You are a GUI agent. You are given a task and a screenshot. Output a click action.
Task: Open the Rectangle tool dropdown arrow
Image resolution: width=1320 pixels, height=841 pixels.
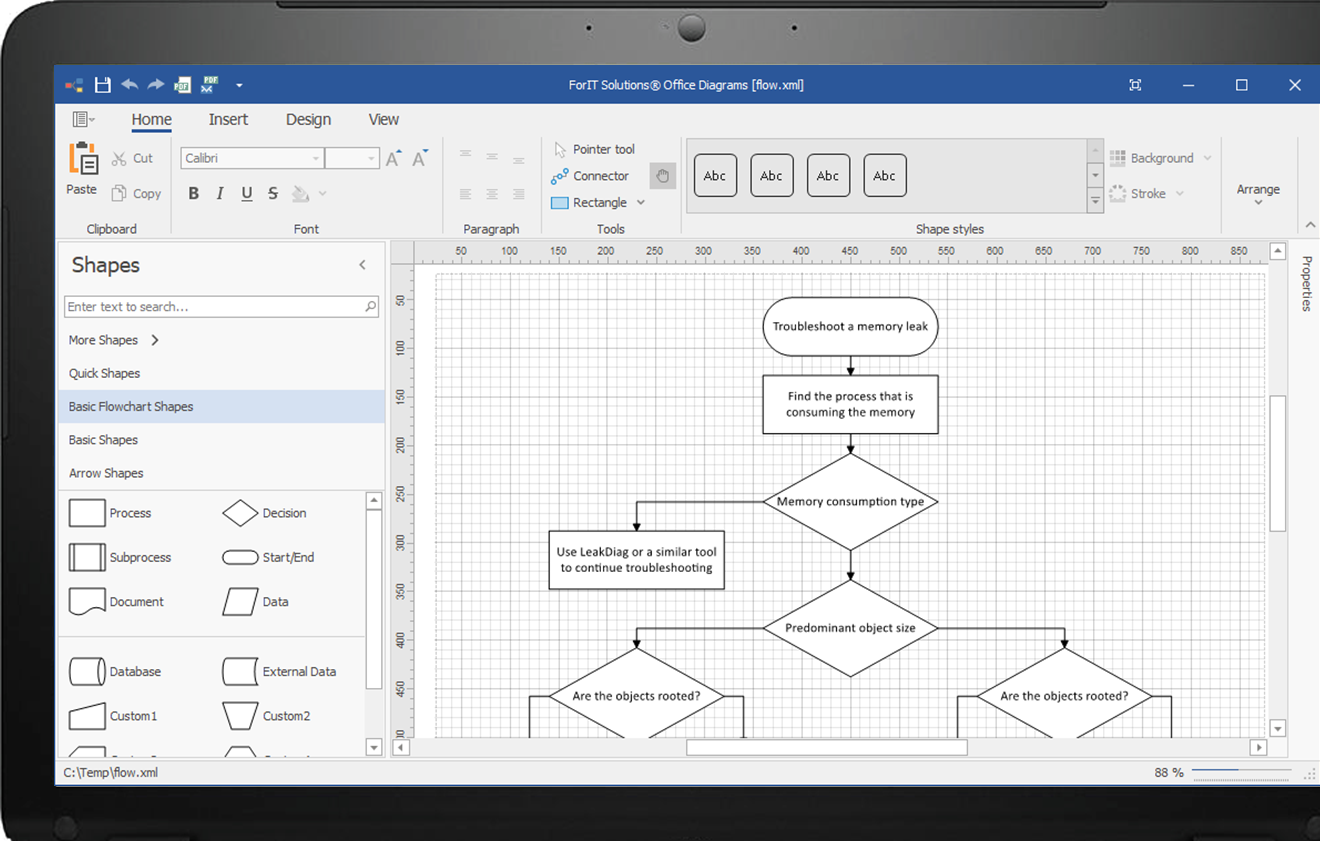click(641, 203)
